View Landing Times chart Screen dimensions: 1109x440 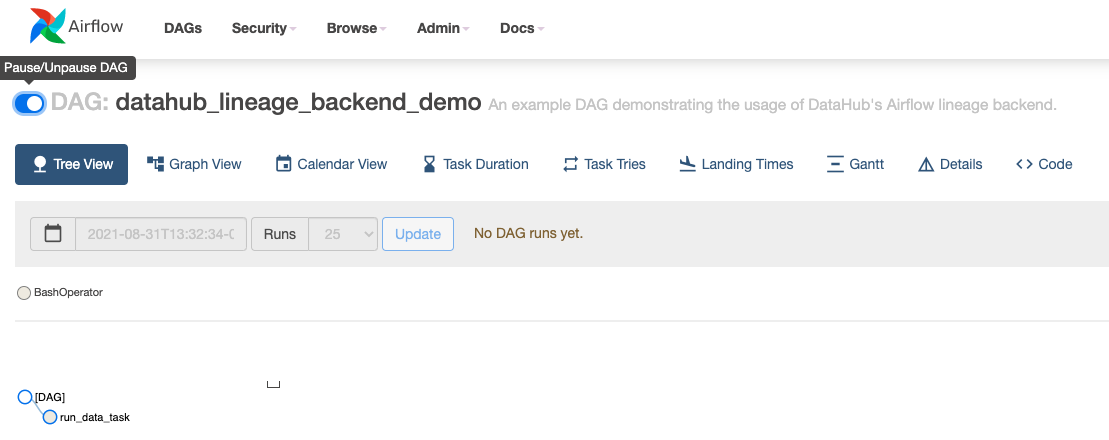[735, 164]
